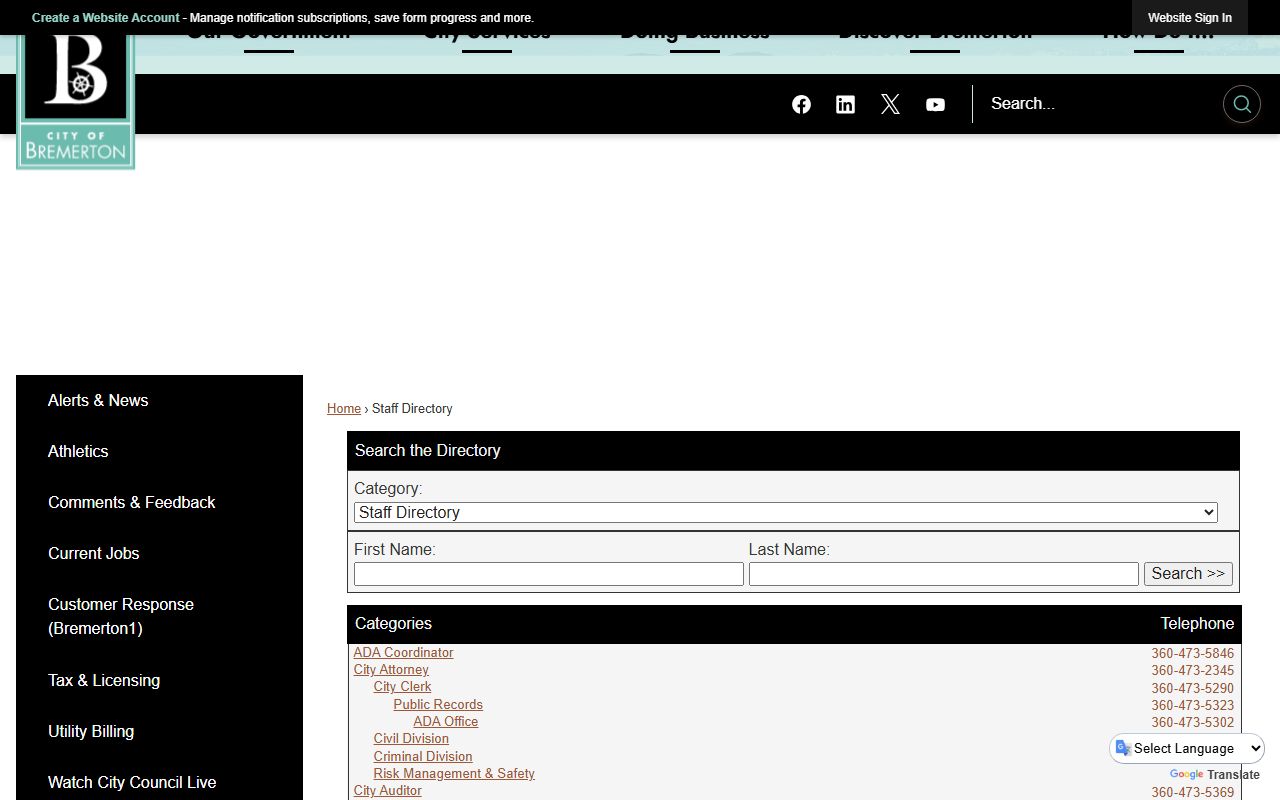Open Athletics sidebar item

pos(78,451)
